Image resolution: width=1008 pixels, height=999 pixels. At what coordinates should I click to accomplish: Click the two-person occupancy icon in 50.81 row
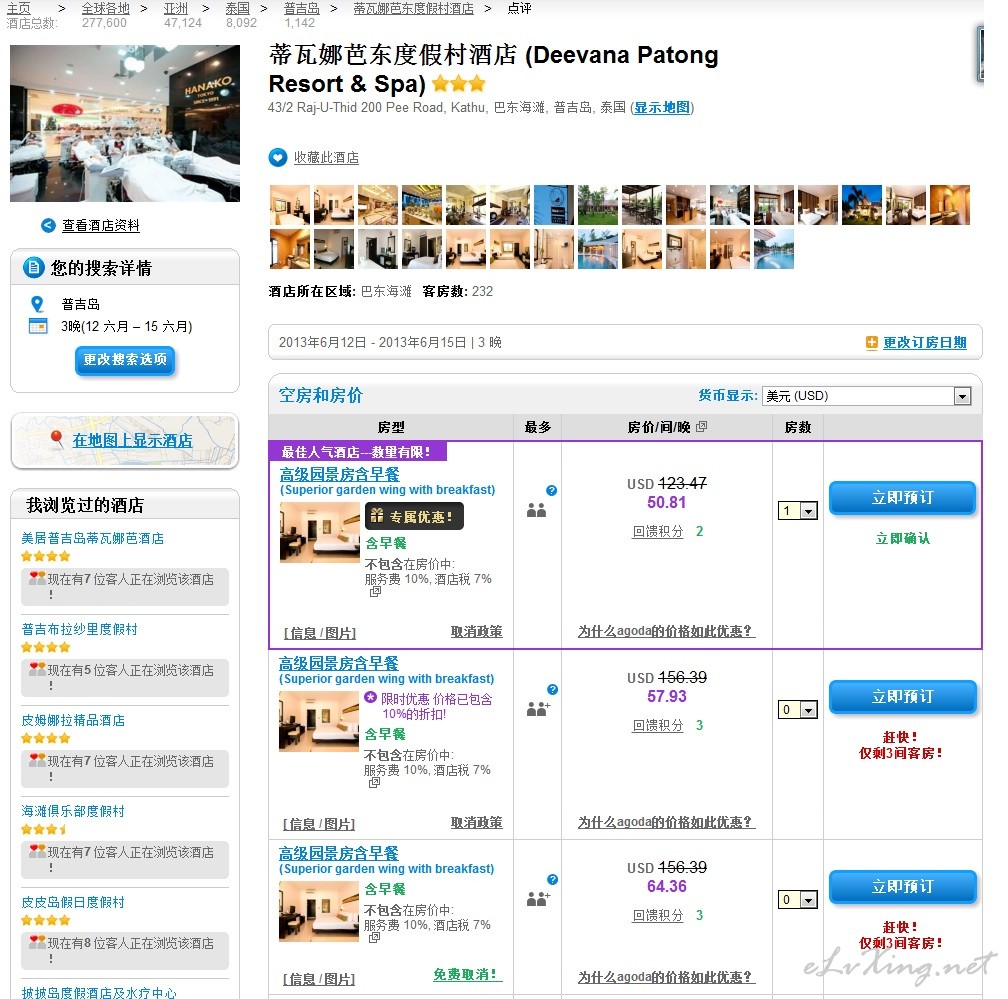pyautogui.click(x=536, y=510)
